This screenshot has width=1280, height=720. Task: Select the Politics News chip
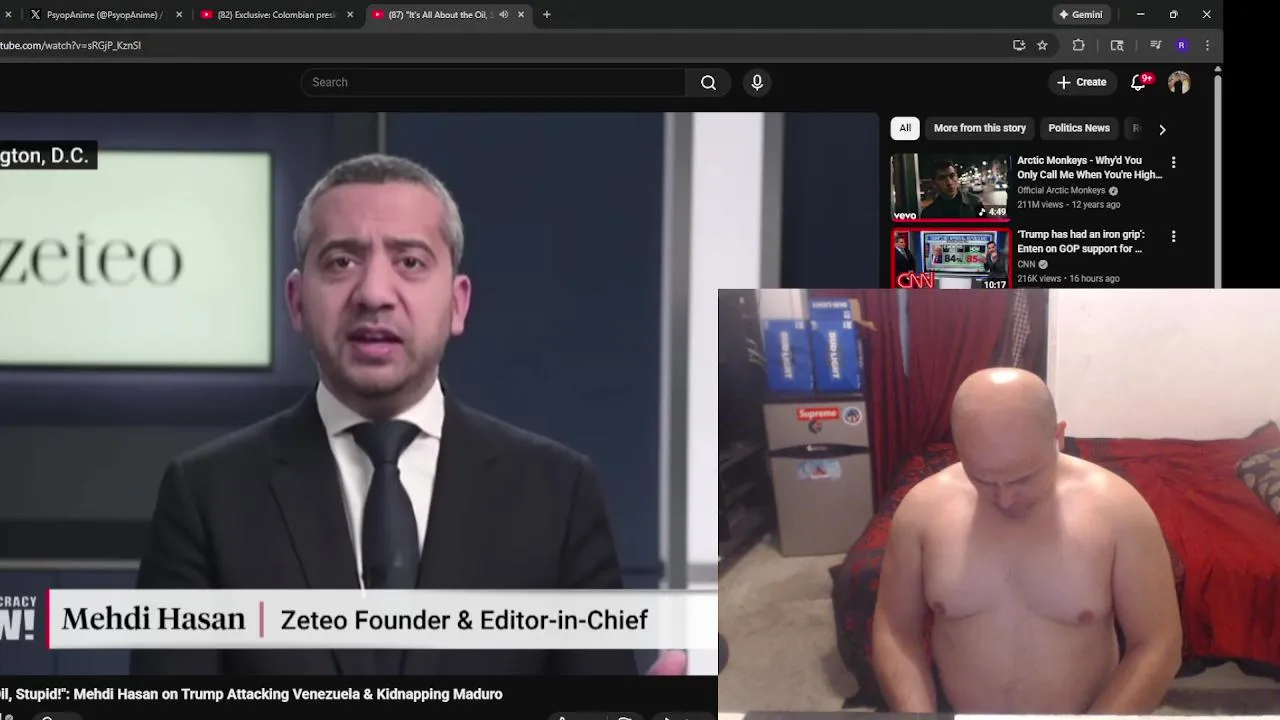(x=1079, y=128)
